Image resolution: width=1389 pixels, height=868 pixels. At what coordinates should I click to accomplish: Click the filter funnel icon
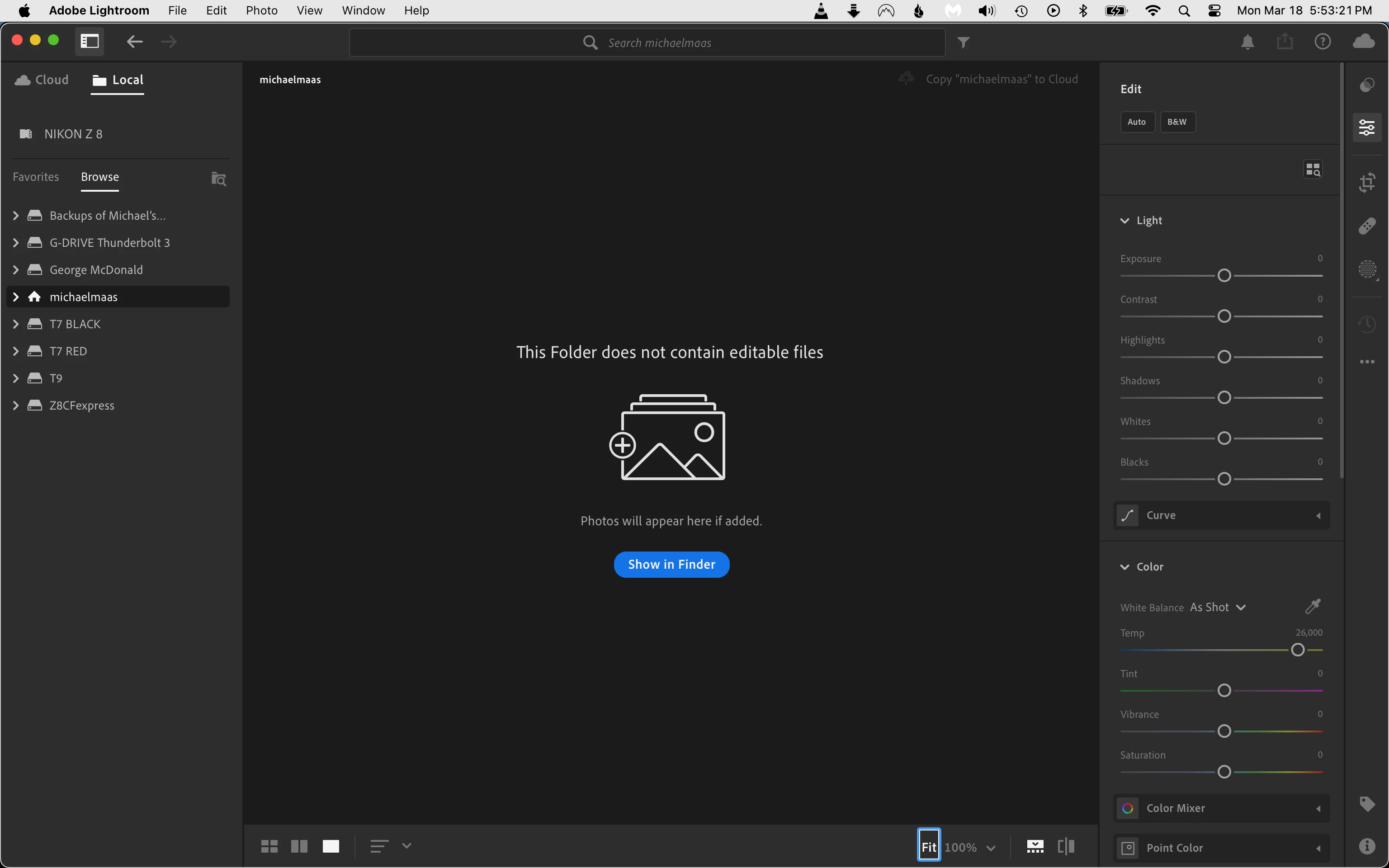[964, 42]
